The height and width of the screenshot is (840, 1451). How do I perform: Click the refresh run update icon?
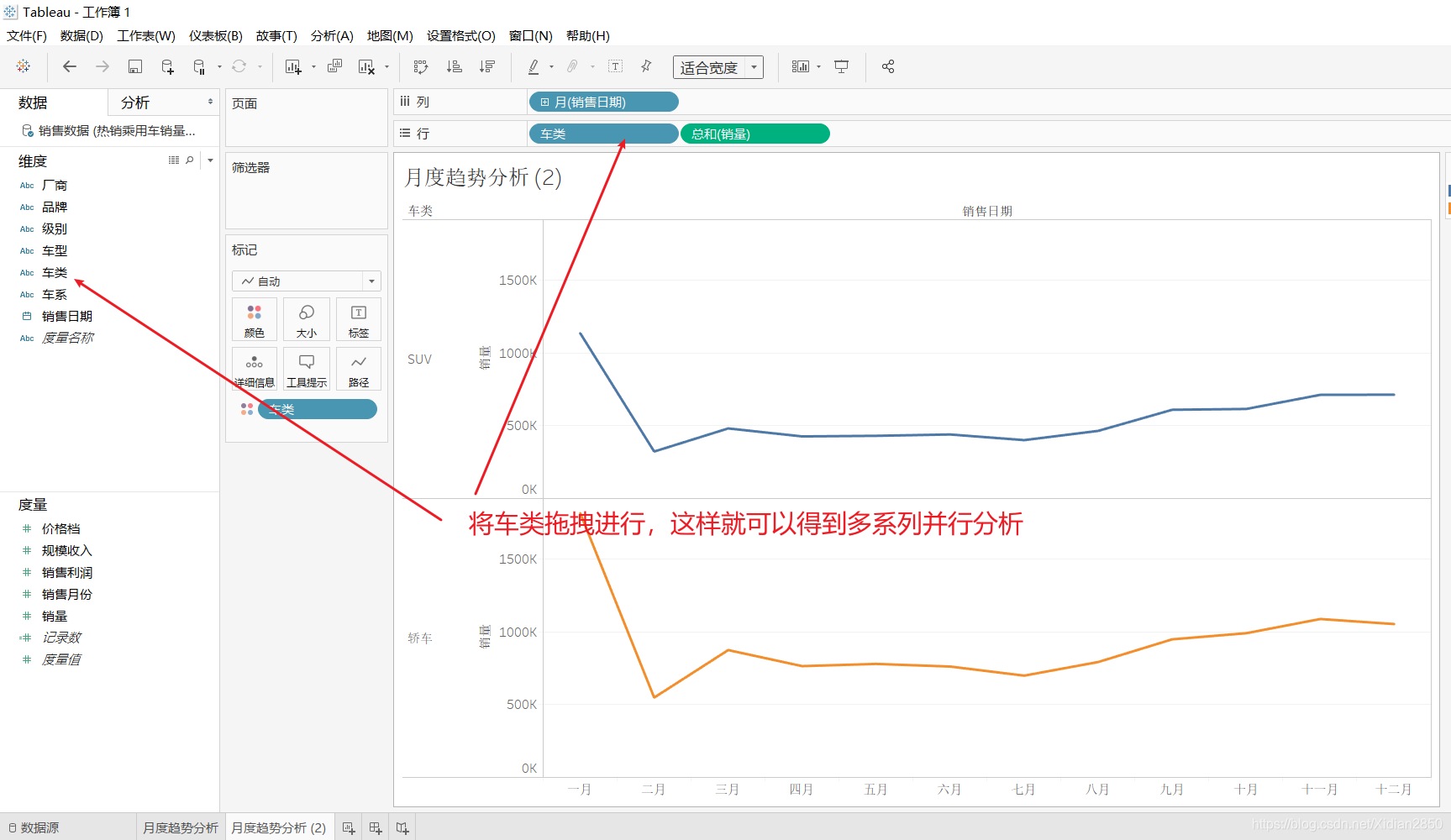point(239,66)
